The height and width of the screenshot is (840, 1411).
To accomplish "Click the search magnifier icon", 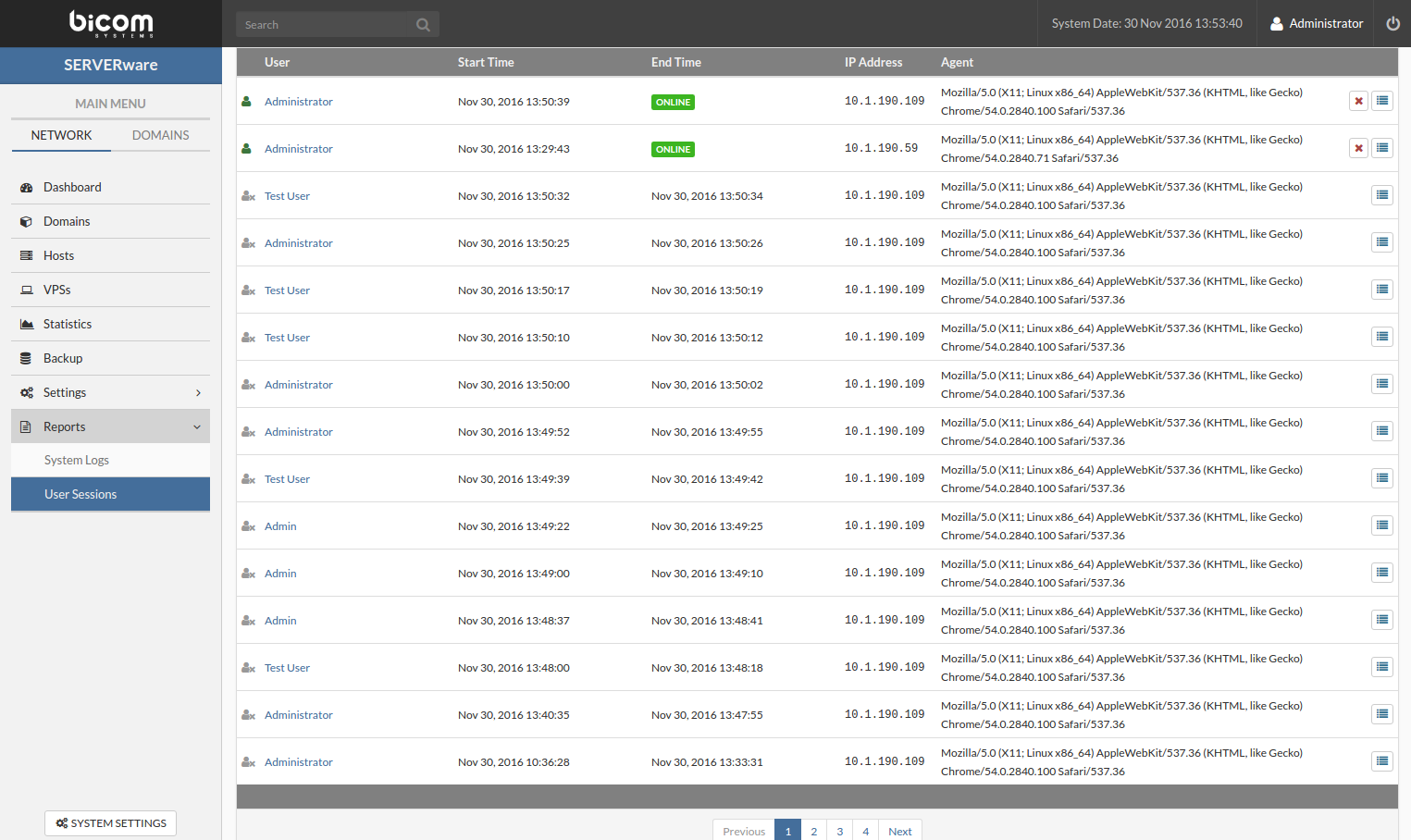I will pos(423,25).
